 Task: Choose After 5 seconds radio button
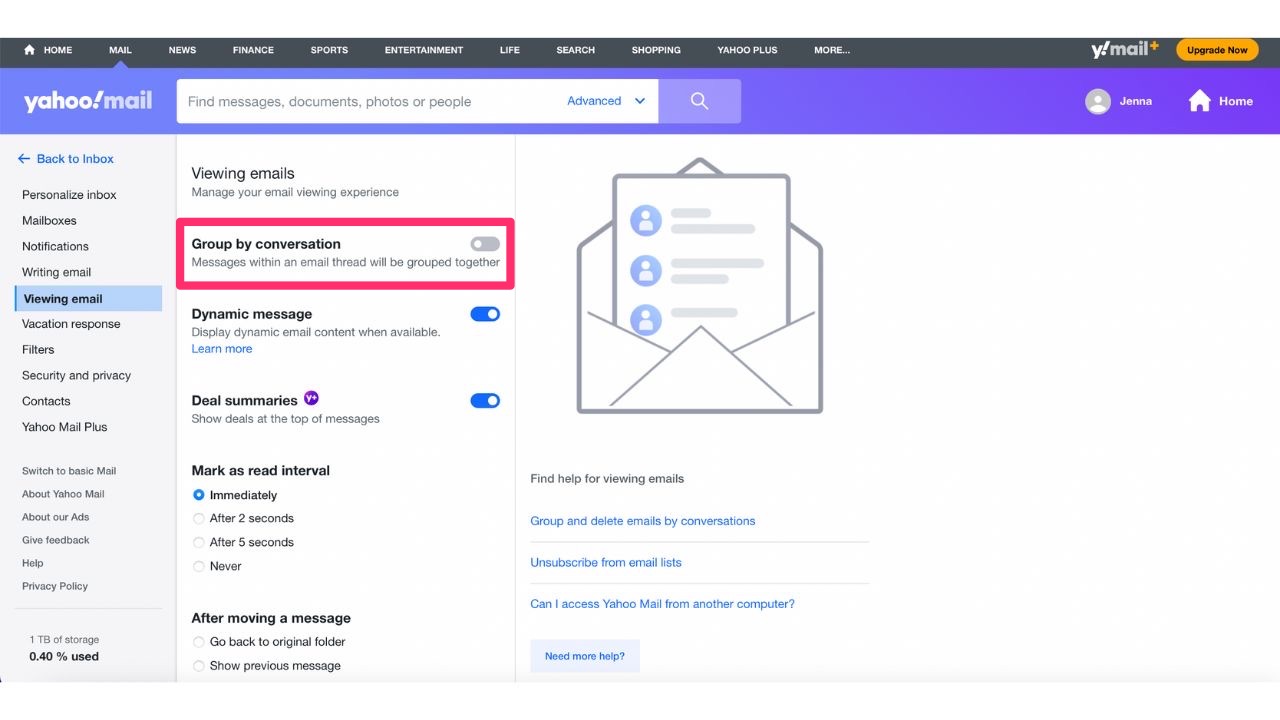199,542
